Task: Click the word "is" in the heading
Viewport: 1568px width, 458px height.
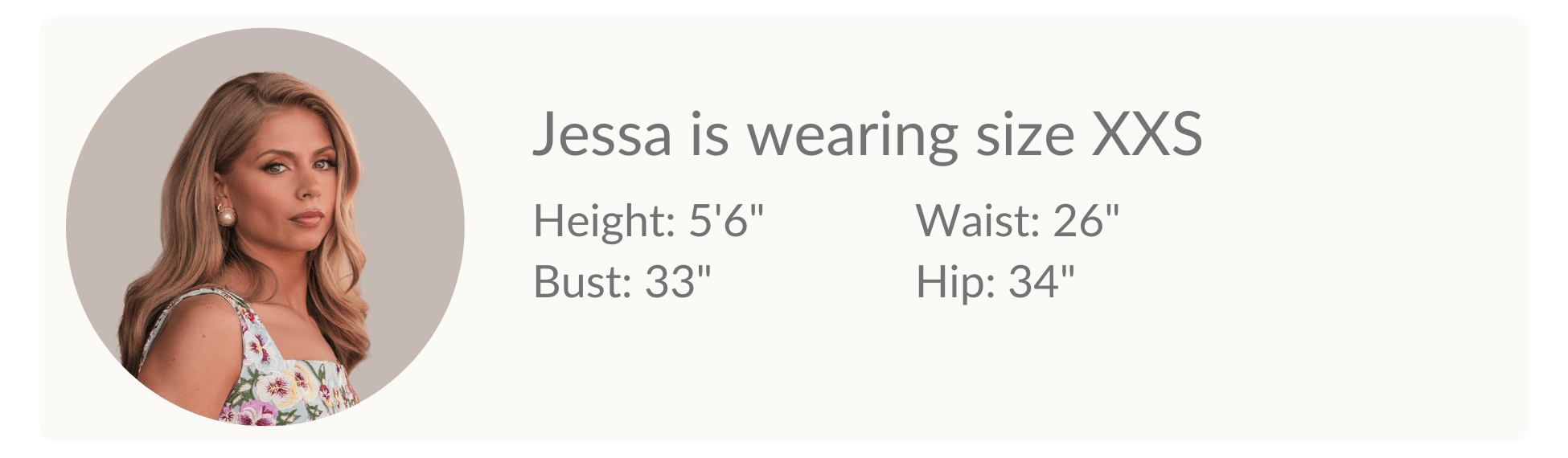Action: pos(709,134)
